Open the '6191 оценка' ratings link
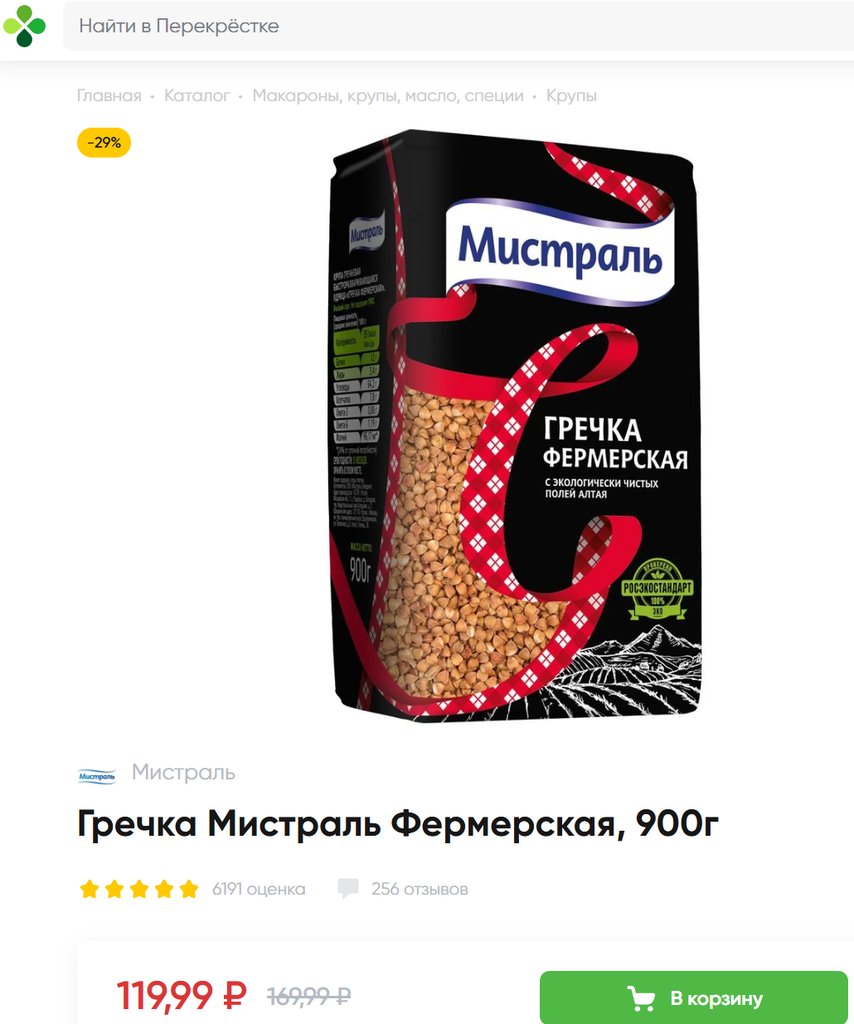The width and height of the screenshot is (854, 1024). point(259,889)
